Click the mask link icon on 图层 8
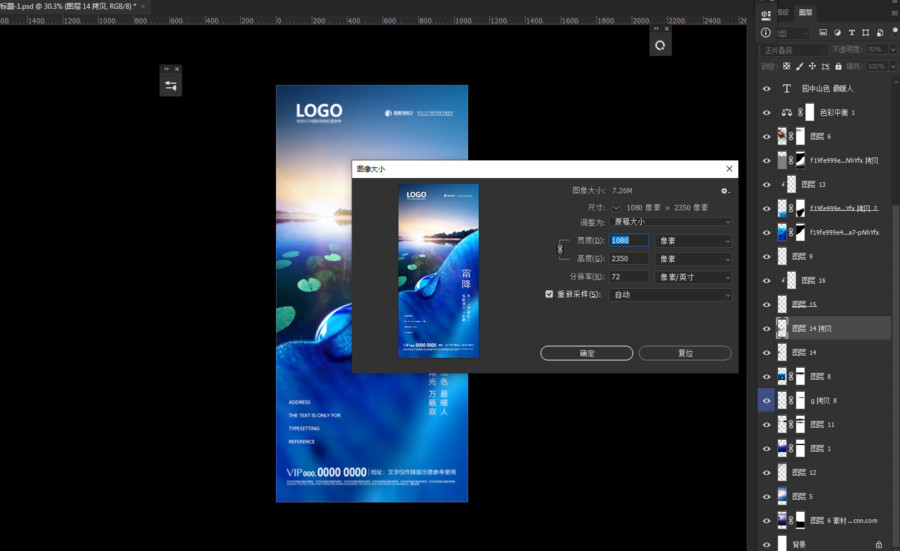900x551 pixels. (x=791, y=377)
